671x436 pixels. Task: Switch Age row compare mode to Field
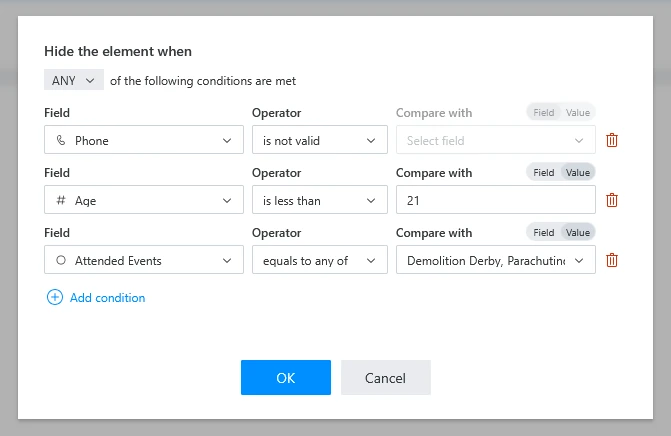click(543, 172)
